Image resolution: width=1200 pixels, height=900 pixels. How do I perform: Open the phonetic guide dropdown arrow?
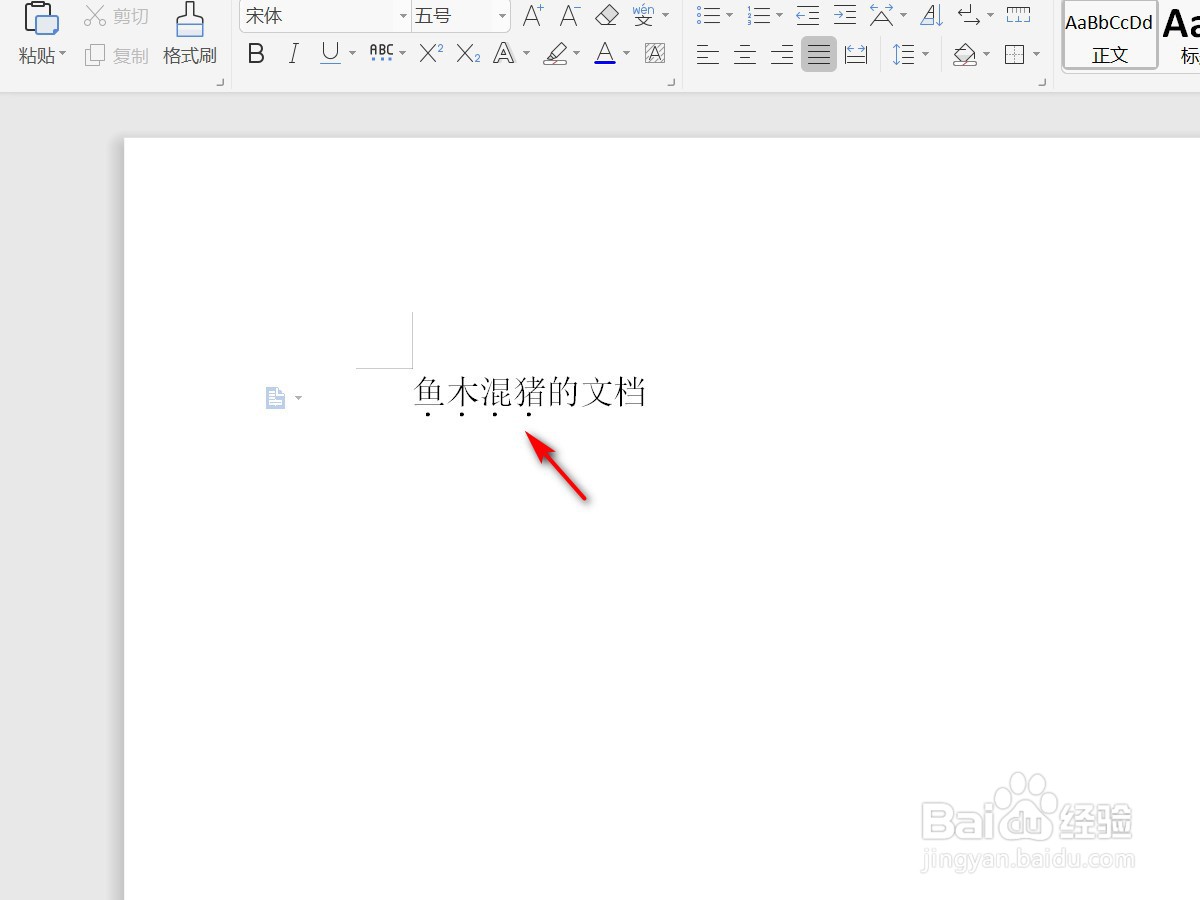(666, 16)
